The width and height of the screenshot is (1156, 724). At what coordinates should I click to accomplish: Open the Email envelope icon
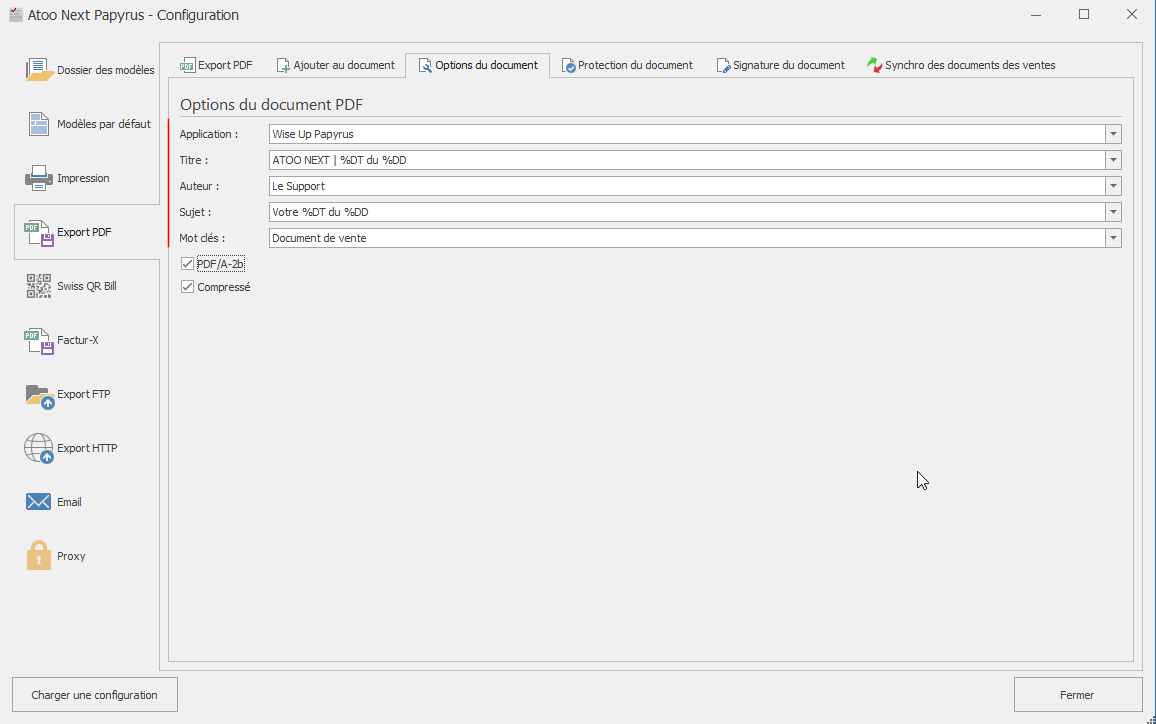point(39,502)
